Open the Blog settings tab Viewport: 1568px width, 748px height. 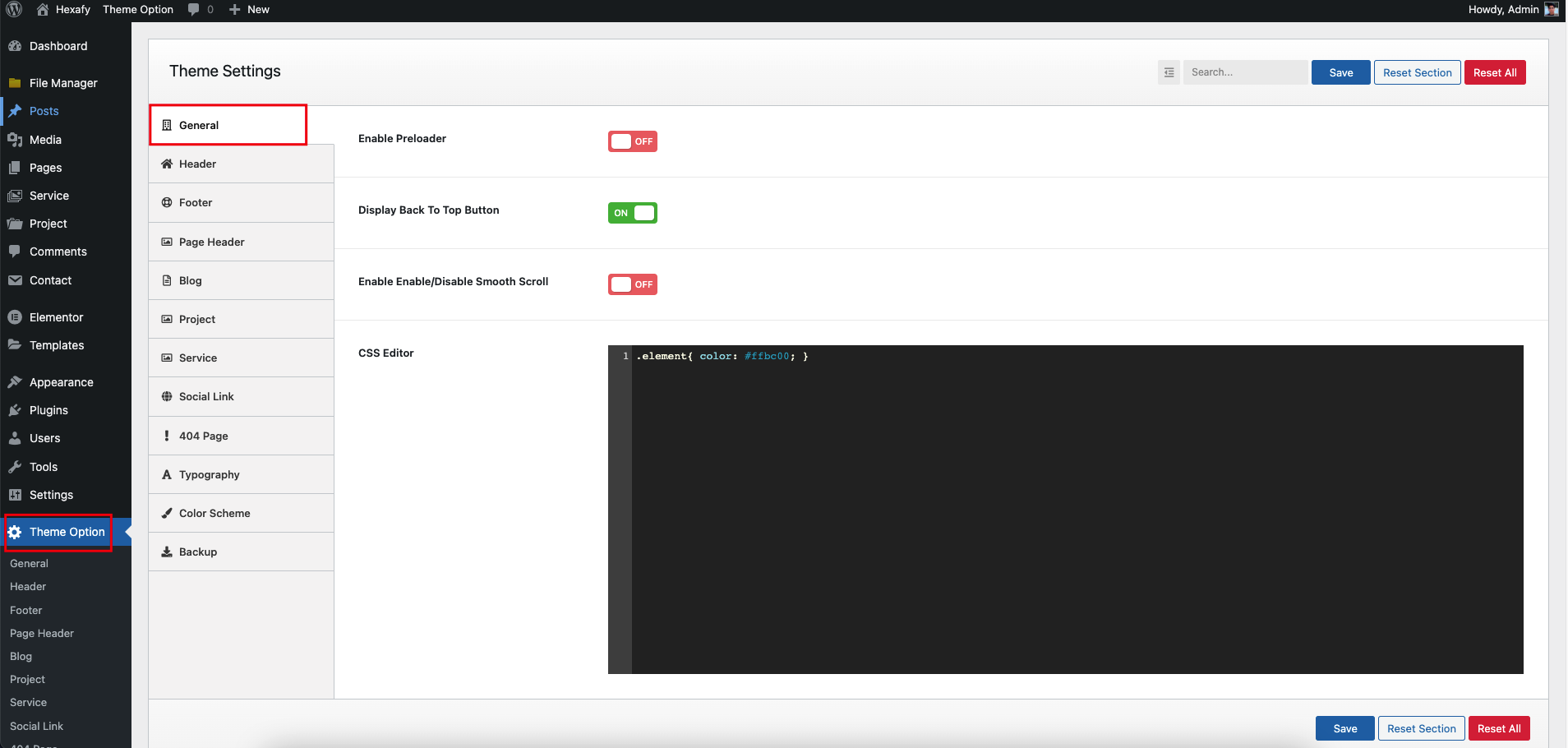(x=242, y=280)
